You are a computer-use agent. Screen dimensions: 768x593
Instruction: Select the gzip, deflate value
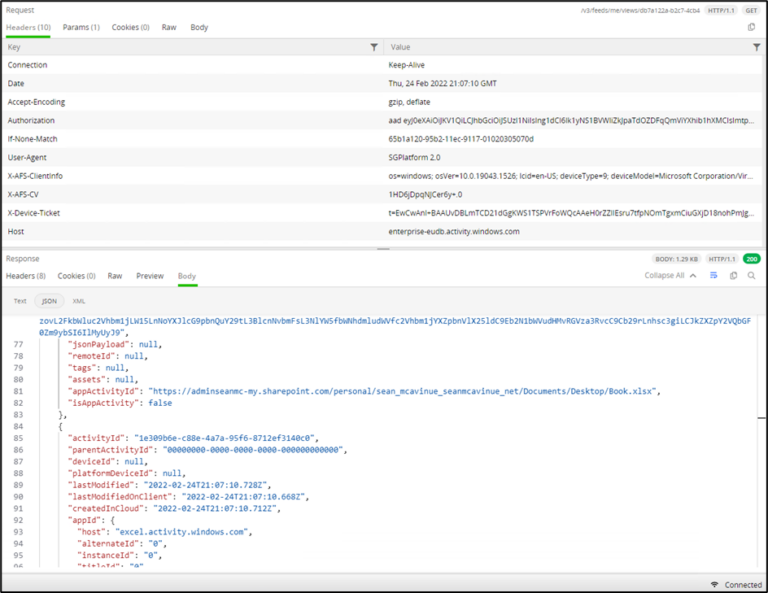[x=409, y=102]
